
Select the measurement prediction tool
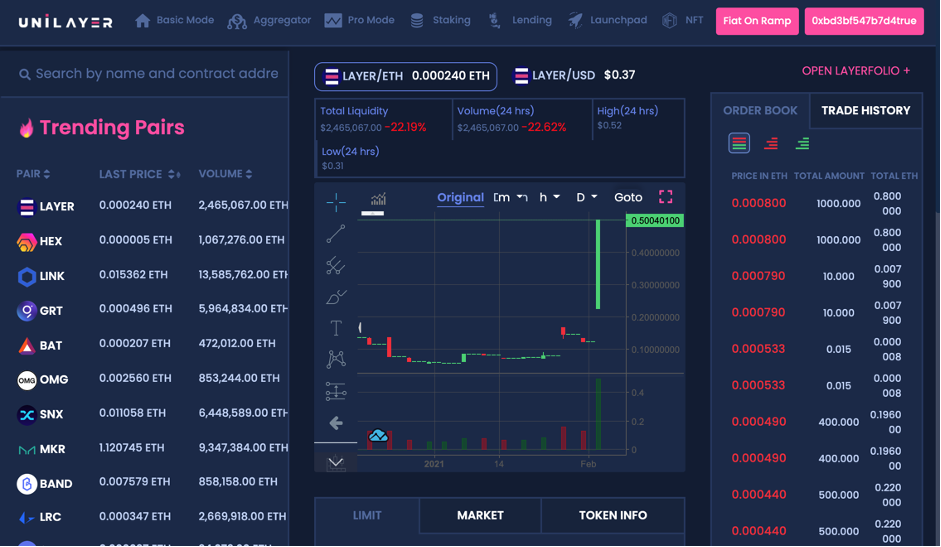[x=336, y=391]
